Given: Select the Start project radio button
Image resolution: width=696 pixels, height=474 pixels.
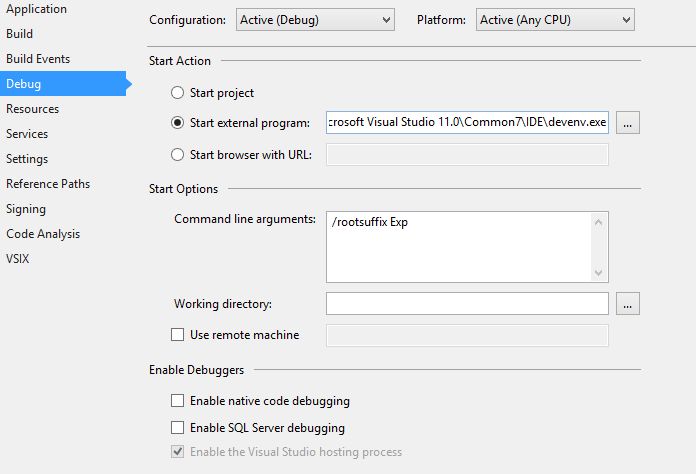Looking at the screenshot, I should (178, 92).
